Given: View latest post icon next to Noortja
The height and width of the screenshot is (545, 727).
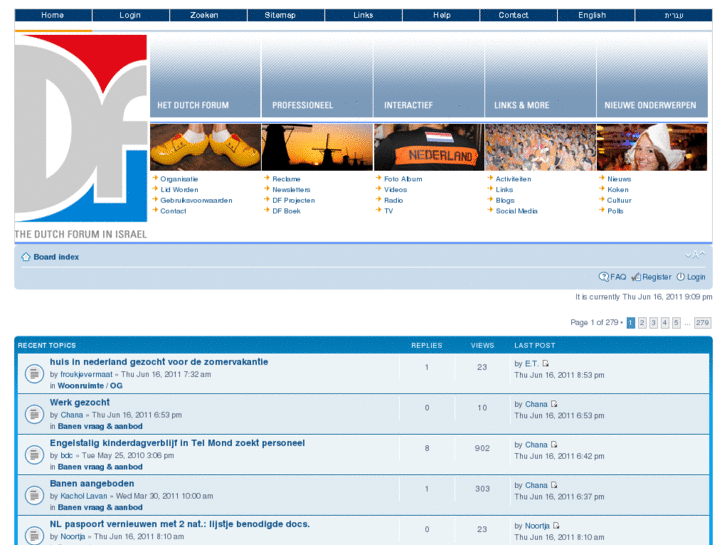Looking at the screenshot, I should click(556, 526).
